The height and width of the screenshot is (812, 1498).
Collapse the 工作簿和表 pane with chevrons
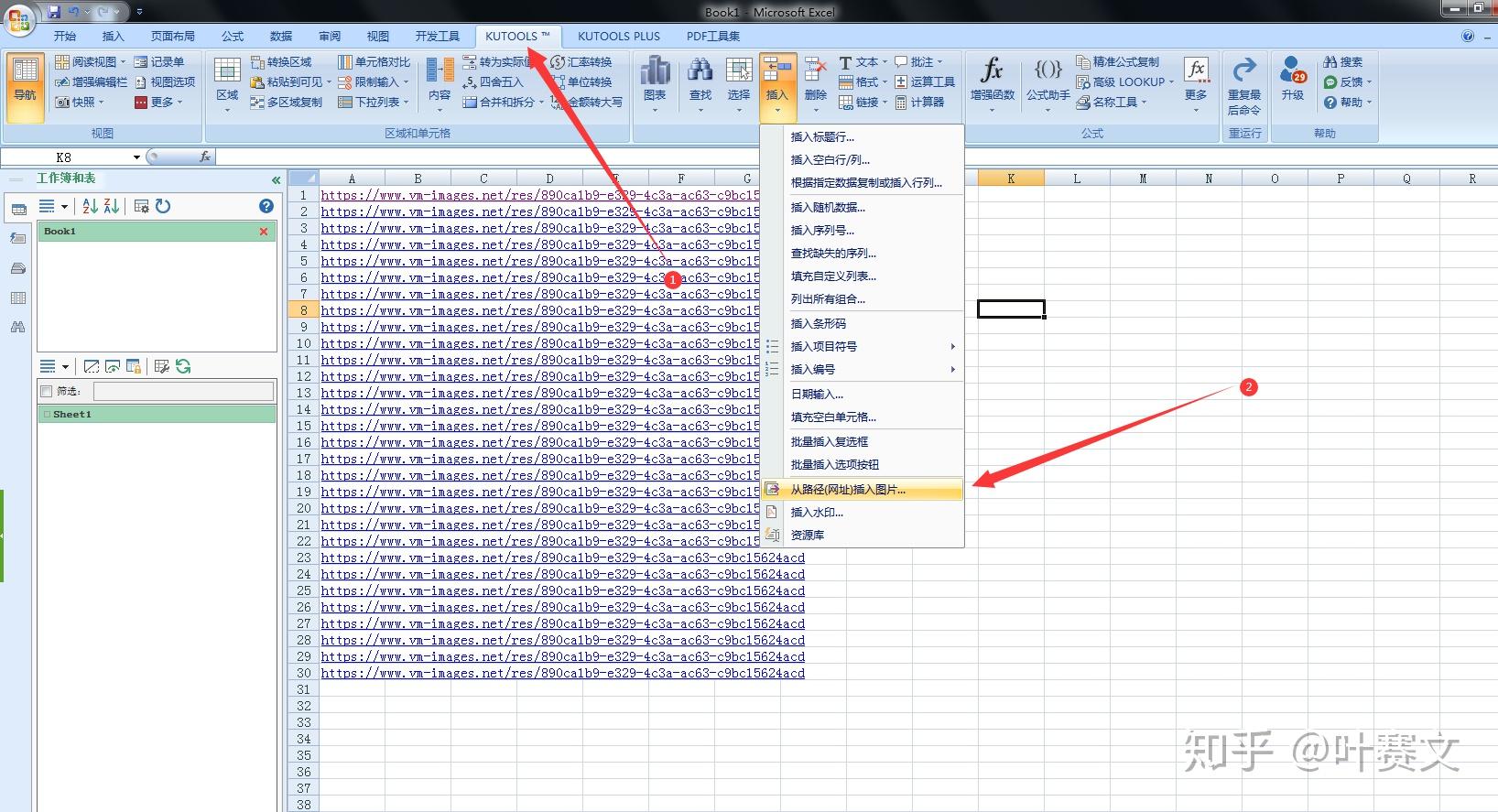tap(276, 179)
